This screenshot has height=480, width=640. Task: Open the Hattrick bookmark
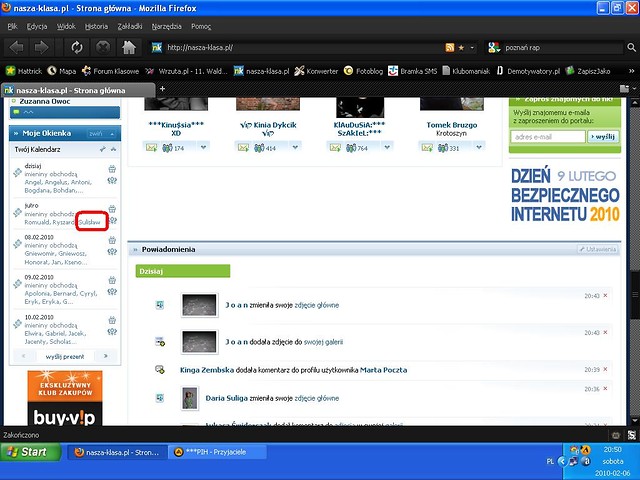click(x=24, y=71)
